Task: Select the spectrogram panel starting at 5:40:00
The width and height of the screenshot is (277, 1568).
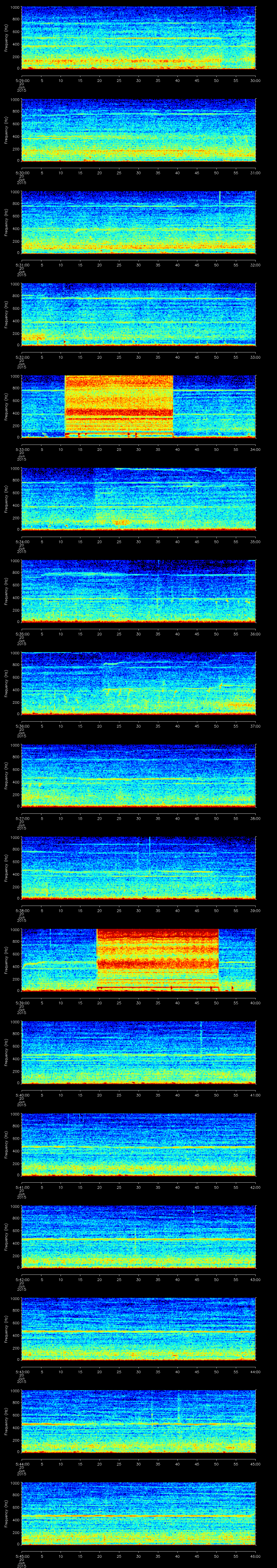Action: point(138,1052)
